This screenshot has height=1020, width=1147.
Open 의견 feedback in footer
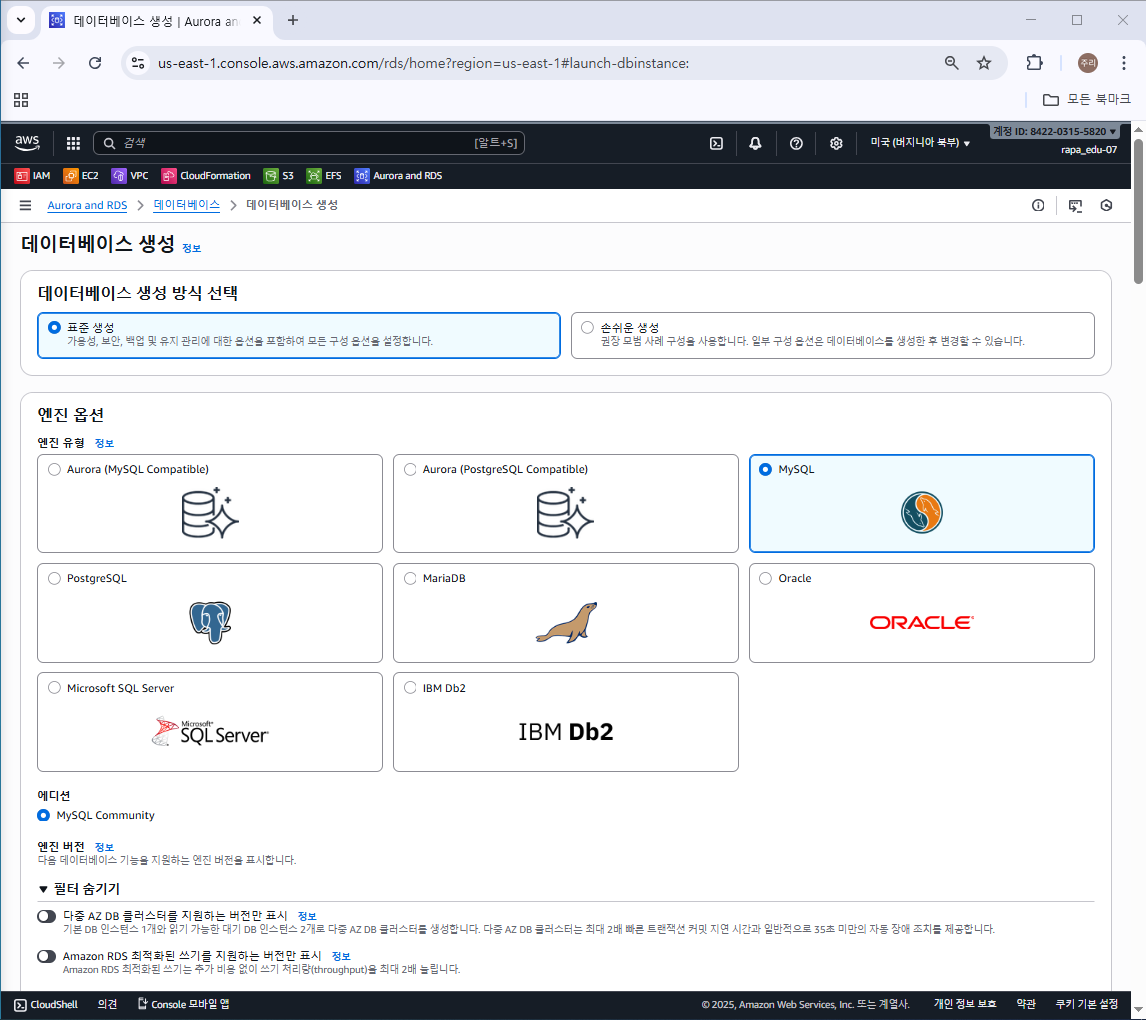(x=108, y=1005)
